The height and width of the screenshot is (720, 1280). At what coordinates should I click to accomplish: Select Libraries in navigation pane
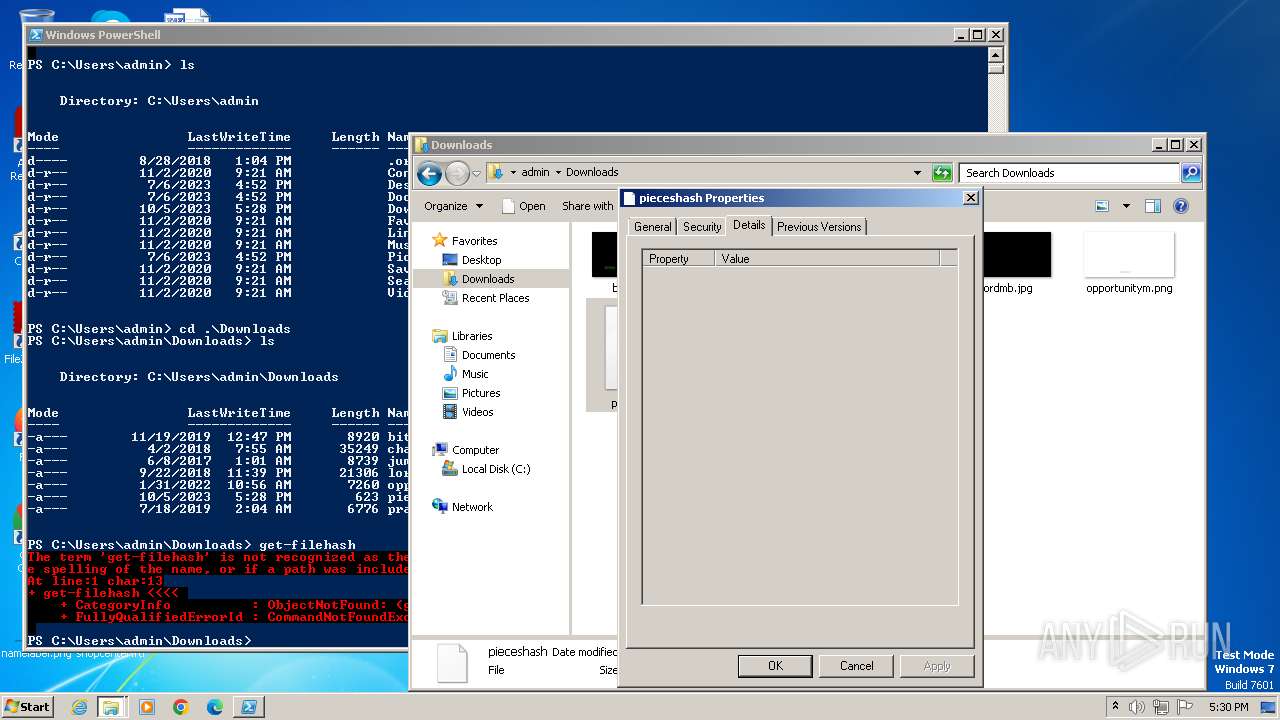pos(472,336)
